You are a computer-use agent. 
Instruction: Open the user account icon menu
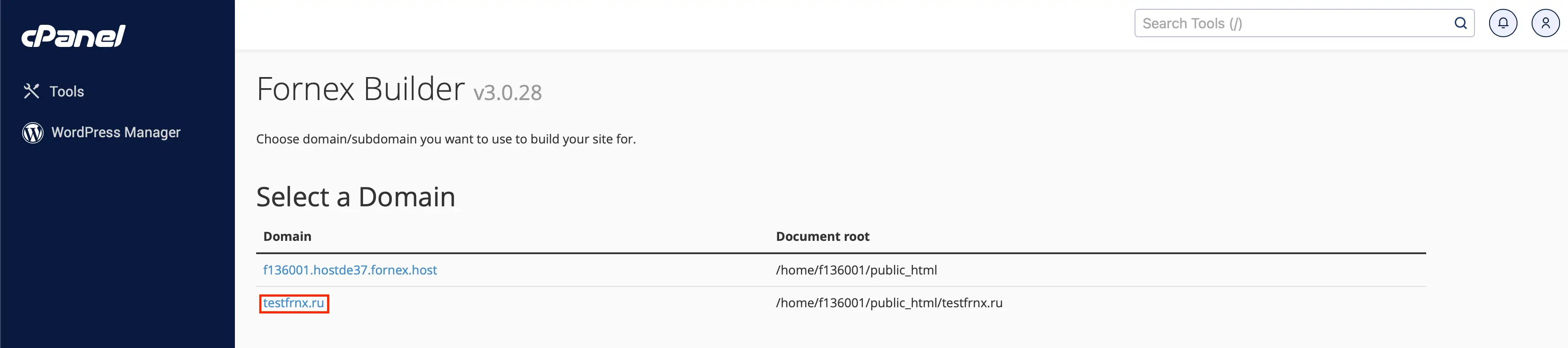1545,23
